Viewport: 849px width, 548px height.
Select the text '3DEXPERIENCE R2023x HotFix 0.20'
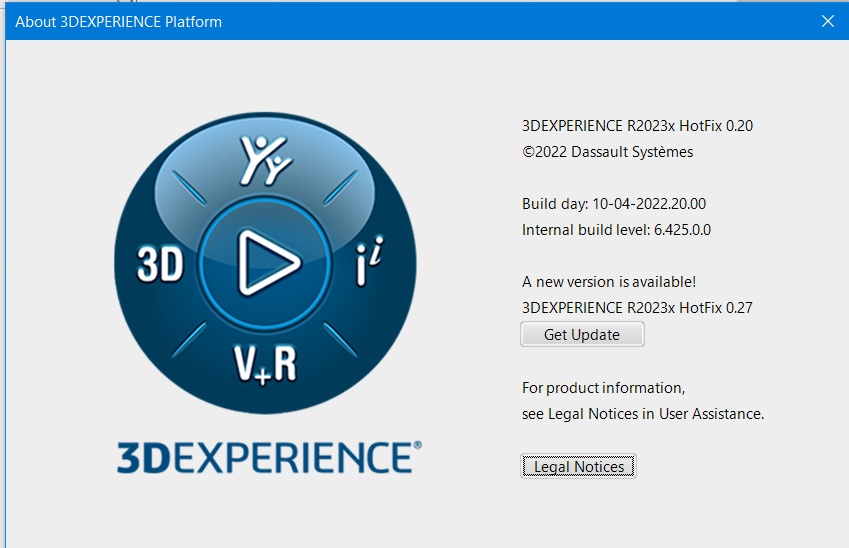(637, 126)
